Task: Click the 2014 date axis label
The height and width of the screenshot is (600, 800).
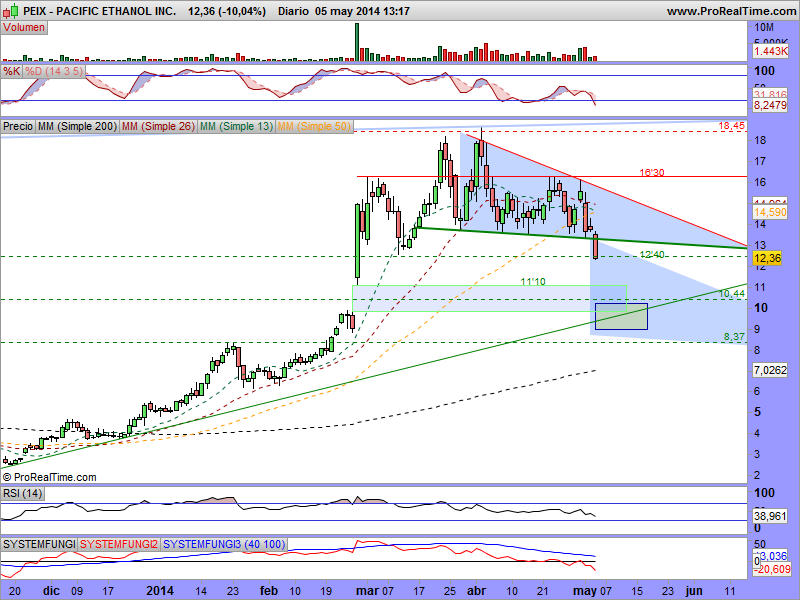Action: 160,591
